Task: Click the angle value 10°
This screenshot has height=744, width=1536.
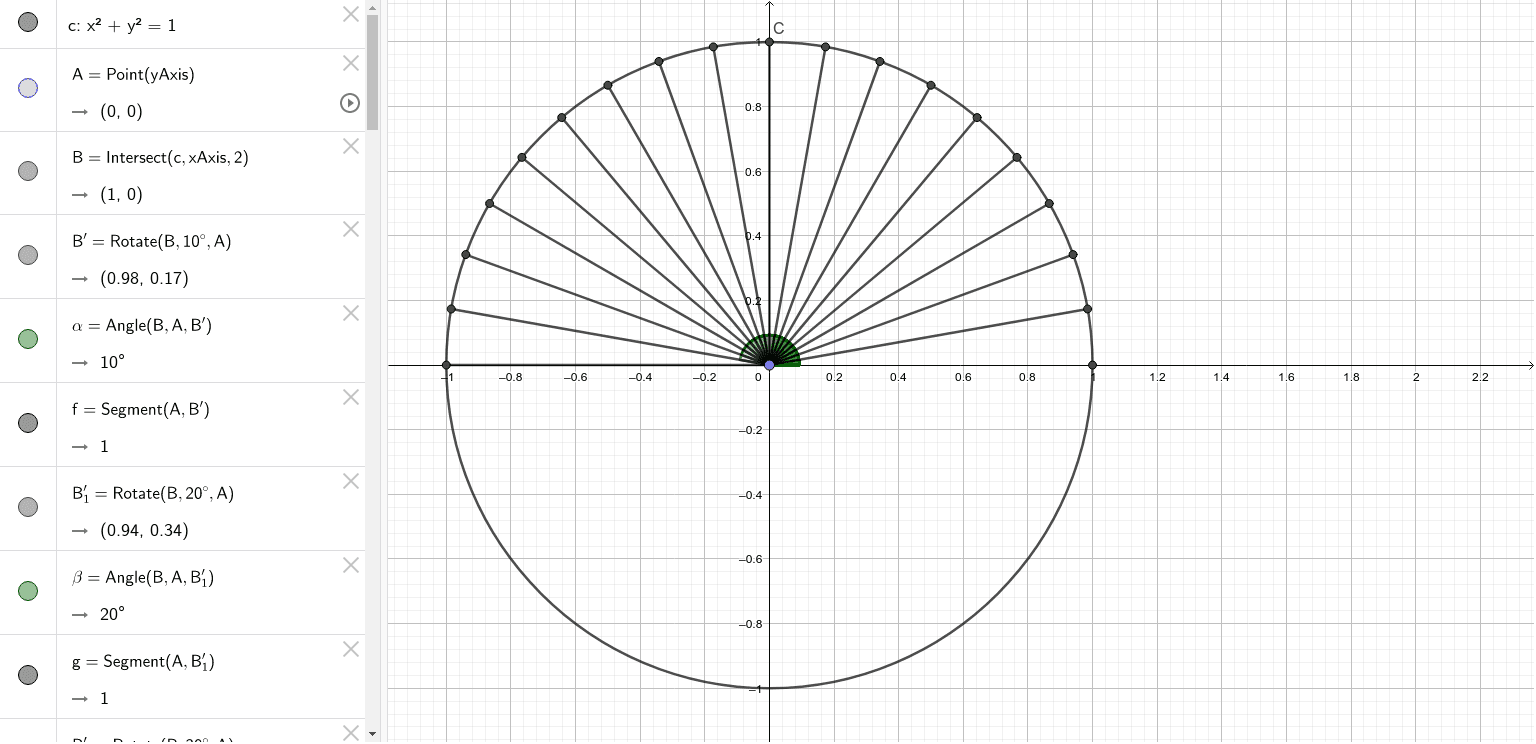Action: click(112, 362)
